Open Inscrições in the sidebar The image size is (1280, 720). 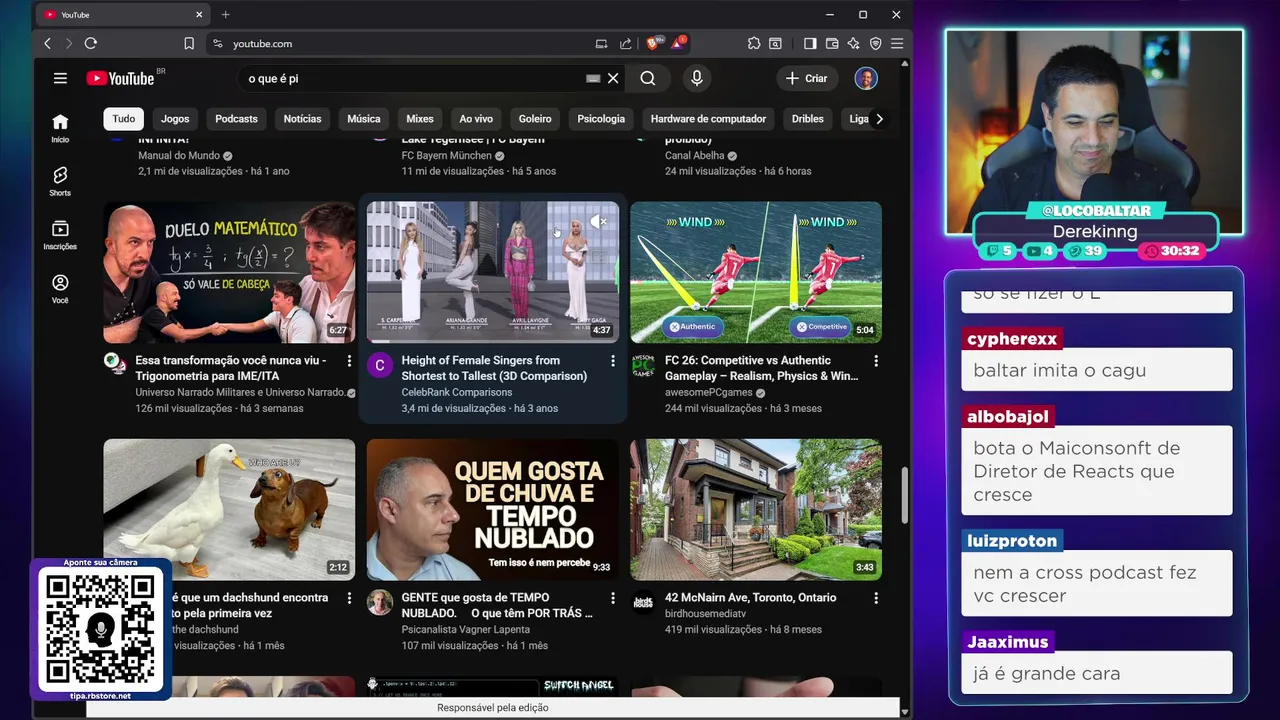60,236
